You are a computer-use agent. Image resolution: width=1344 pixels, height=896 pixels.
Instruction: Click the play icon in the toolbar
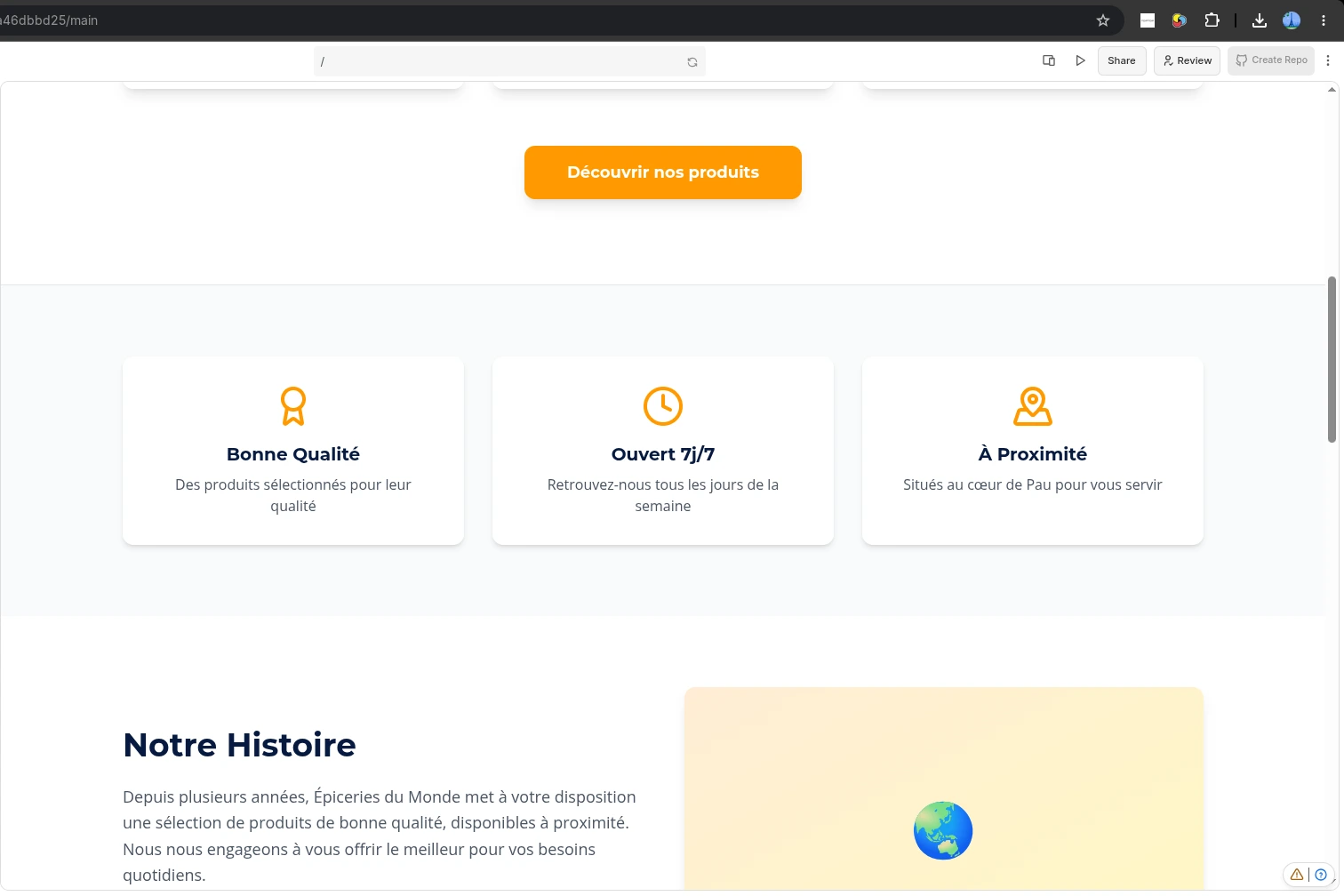(1080, 60)
